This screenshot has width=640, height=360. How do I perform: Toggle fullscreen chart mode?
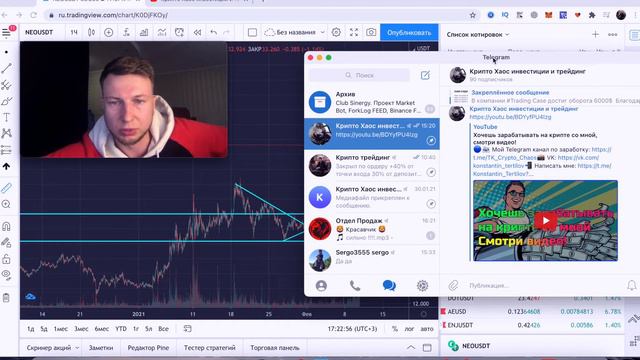(354, 32)
